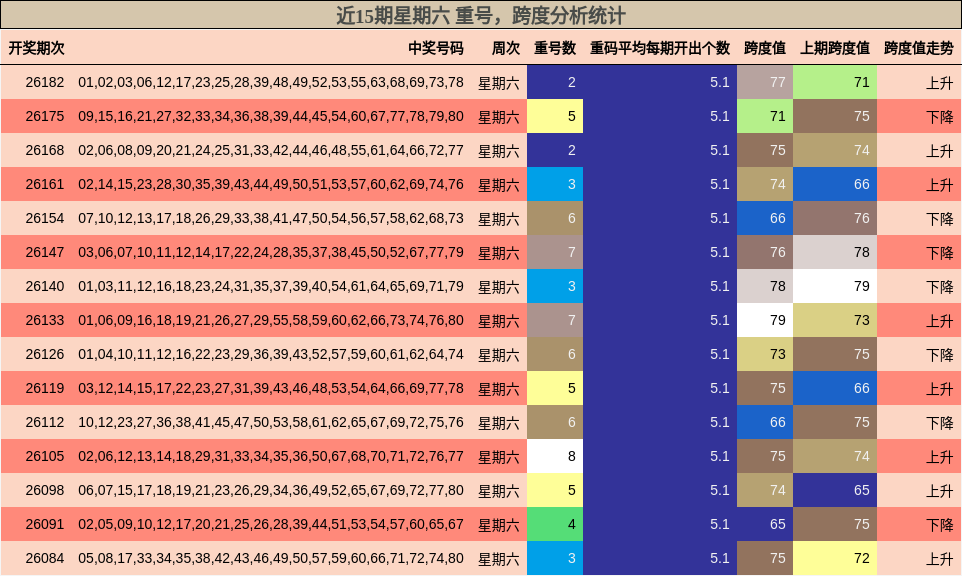Select issue number 26091
The image size is (962, 576).
click(x=45, y=524)
